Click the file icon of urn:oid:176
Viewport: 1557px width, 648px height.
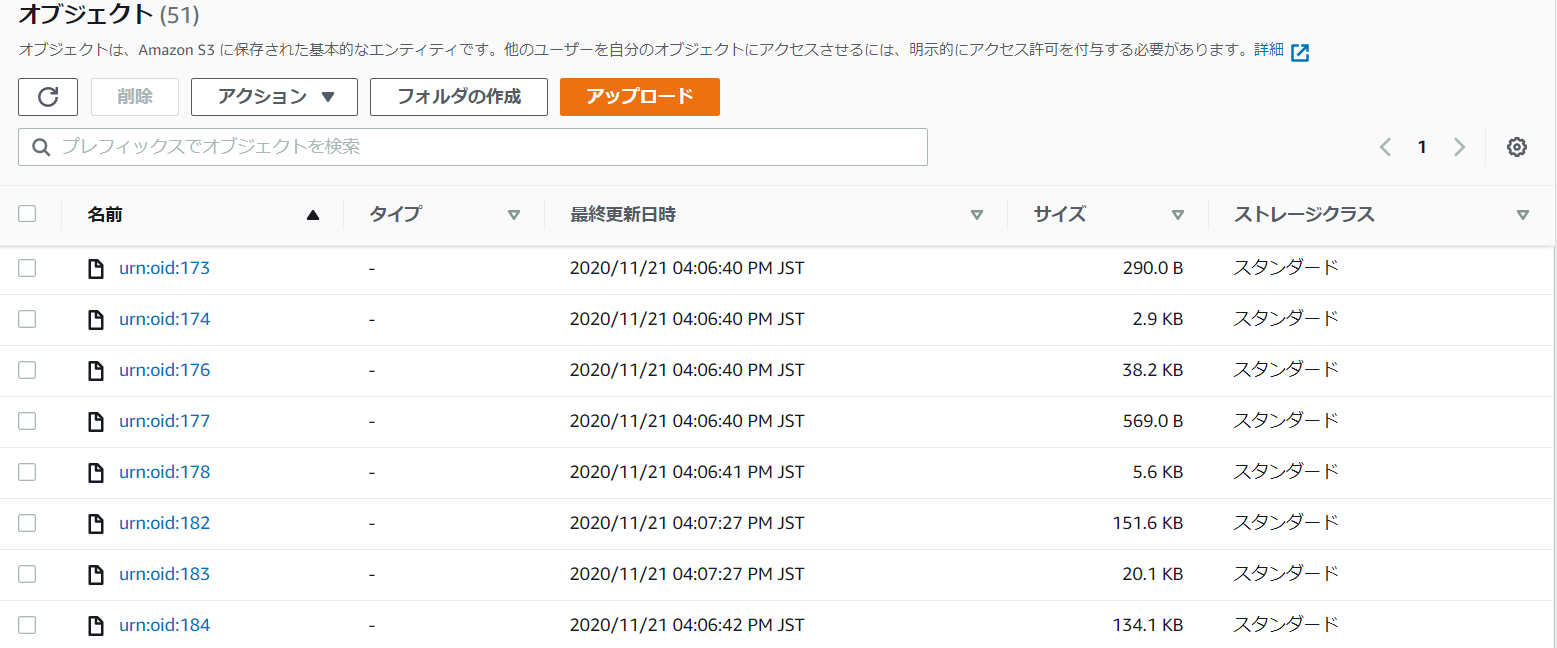click(x=96, y=370)
